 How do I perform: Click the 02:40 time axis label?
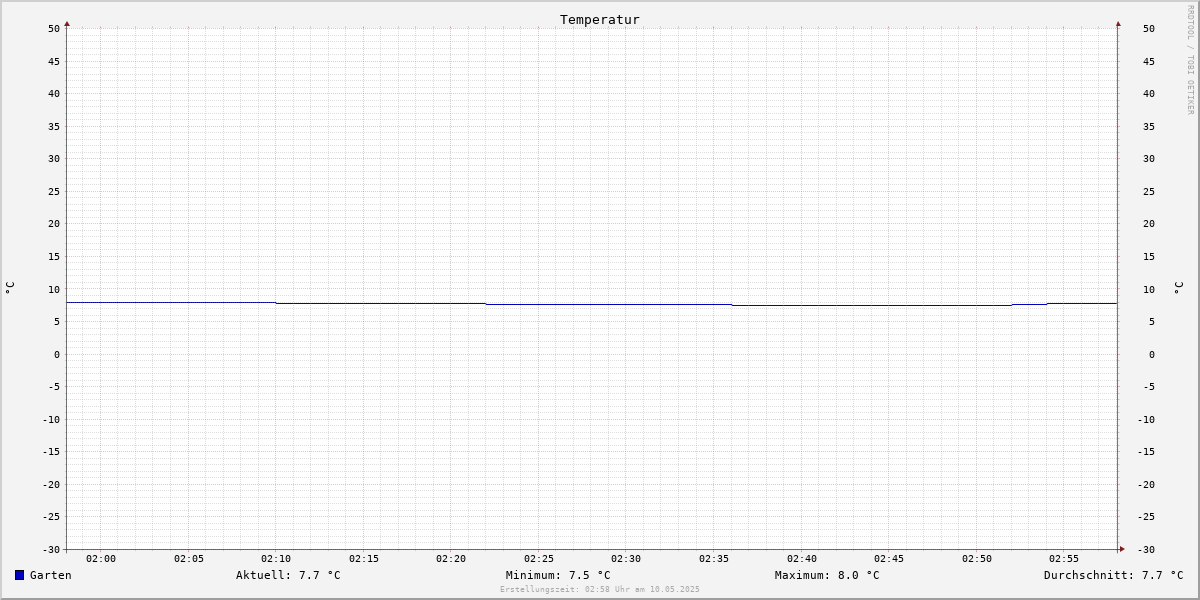coord(802,559)
